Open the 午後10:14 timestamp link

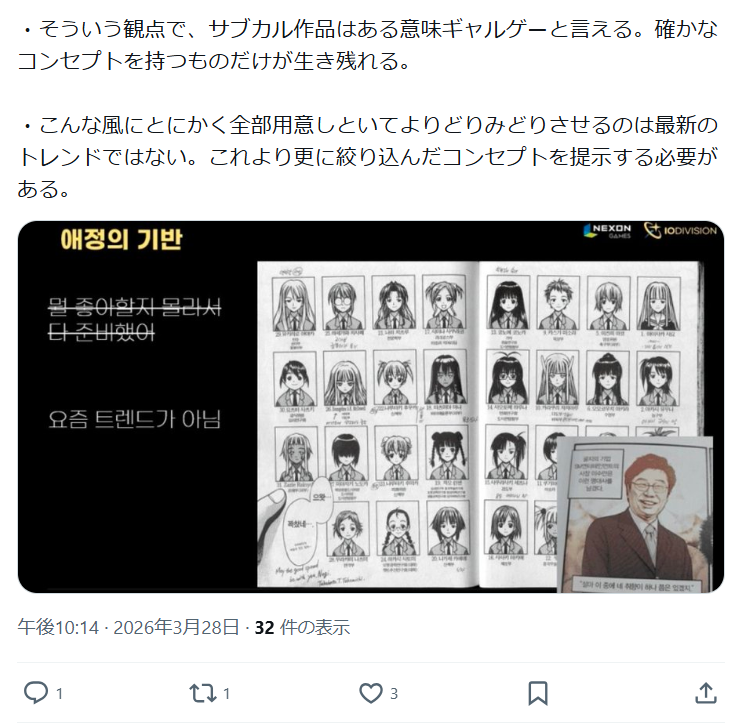[x=58, y=628]
